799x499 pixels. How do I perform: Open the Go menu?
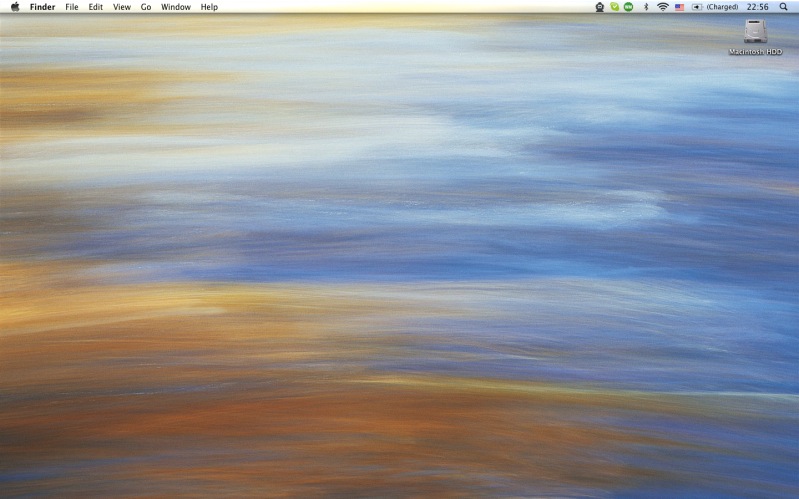[146, 7]
